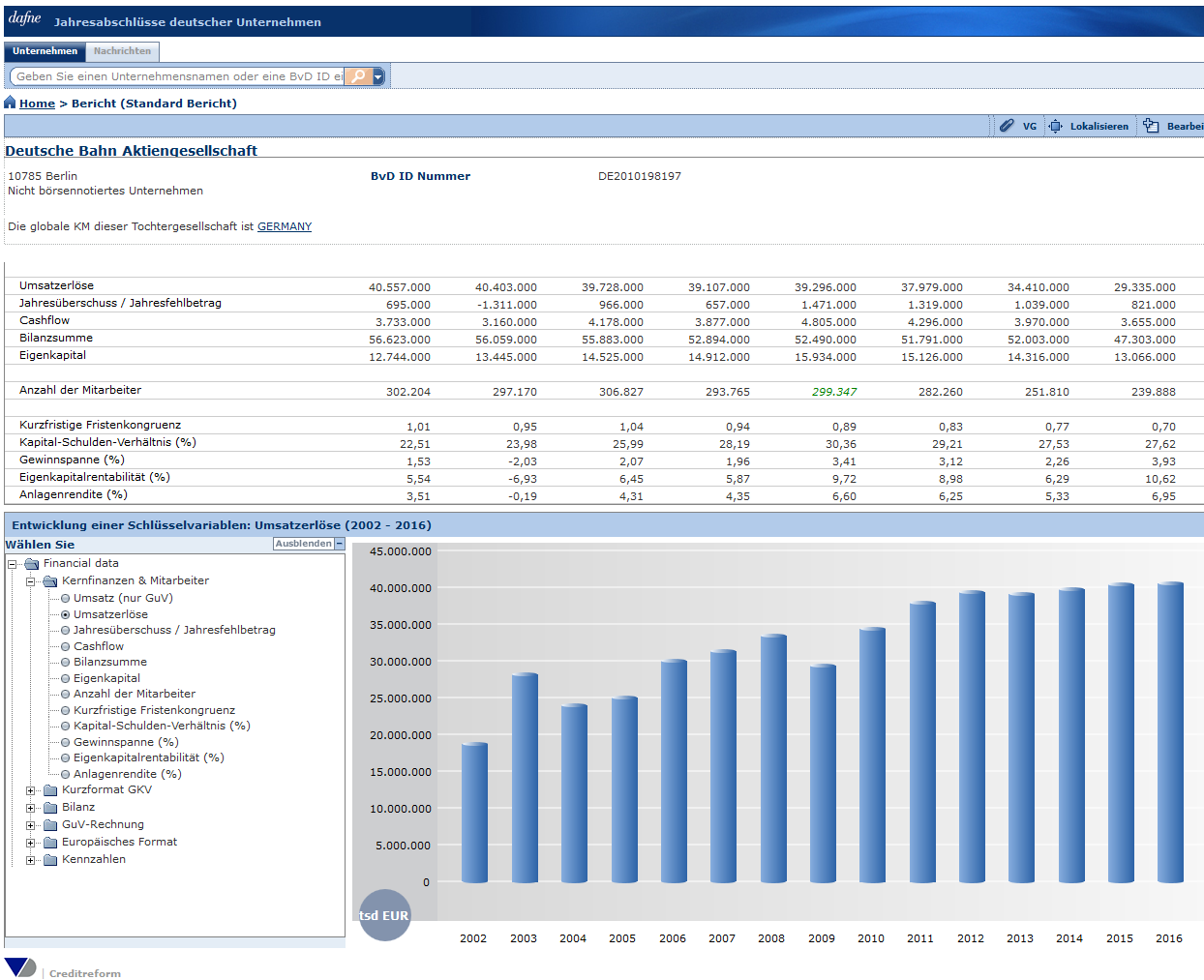Expand the GuV-Rechnung tree node
Viewport: 1204px width, 980px height.
[30, 825]
